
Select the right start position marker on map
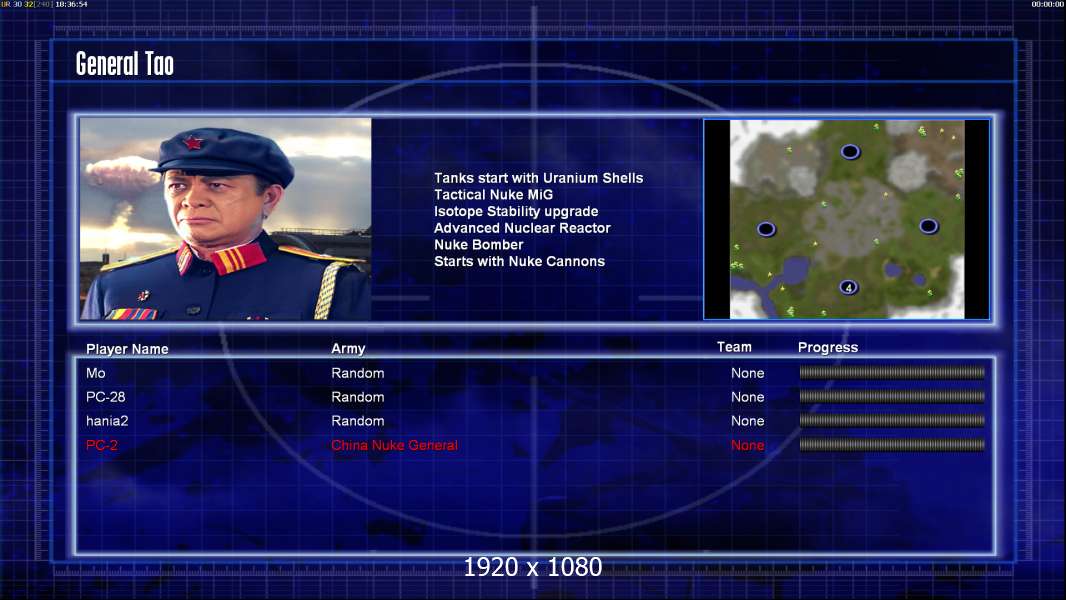(929, 226)
